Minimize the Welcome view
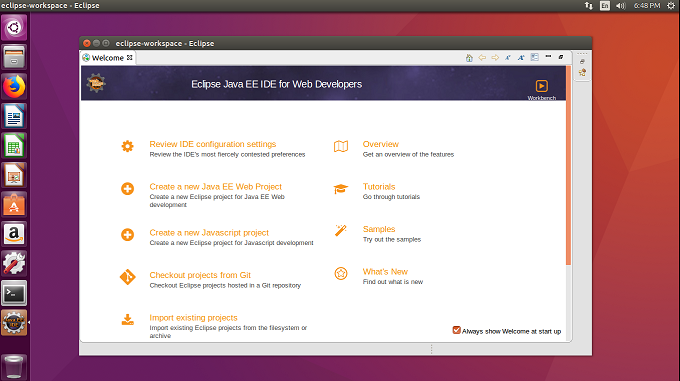Screen dimensions: 680x381 tap(548, 57)
